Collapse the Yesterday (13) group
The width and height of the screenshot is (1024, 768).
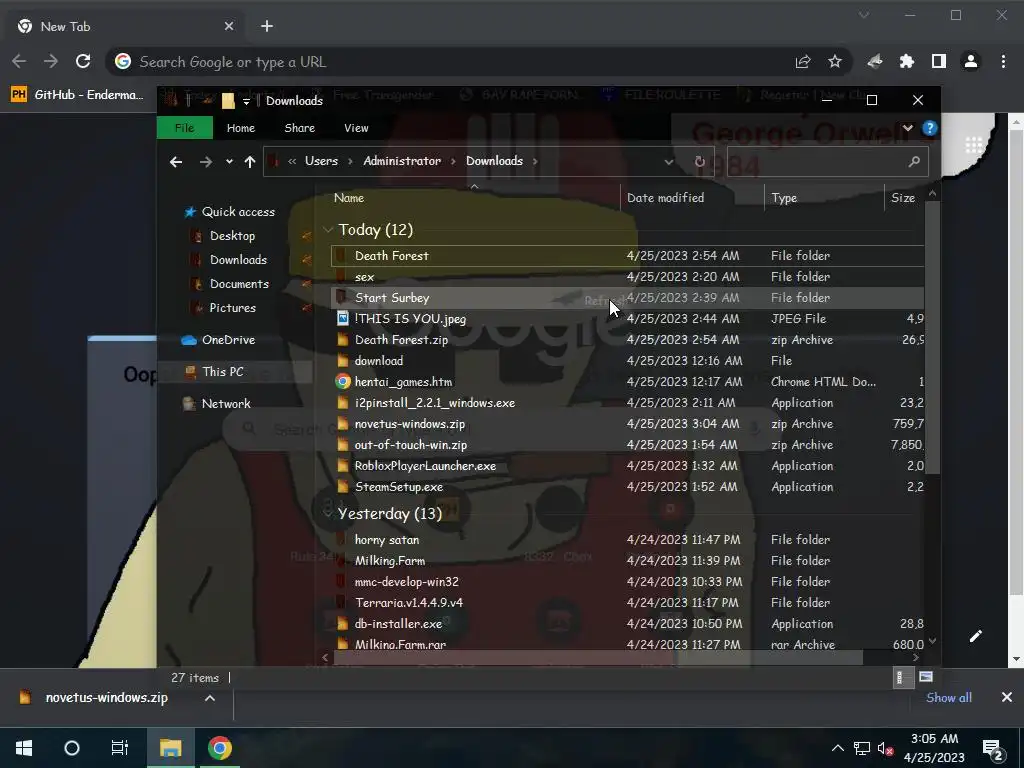(328, 513)
